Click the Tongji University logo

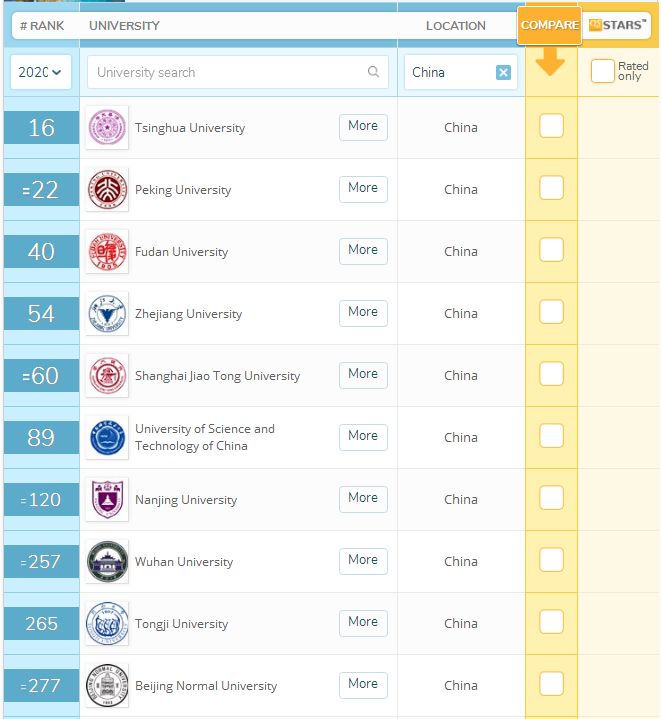[x=107, y=623]
